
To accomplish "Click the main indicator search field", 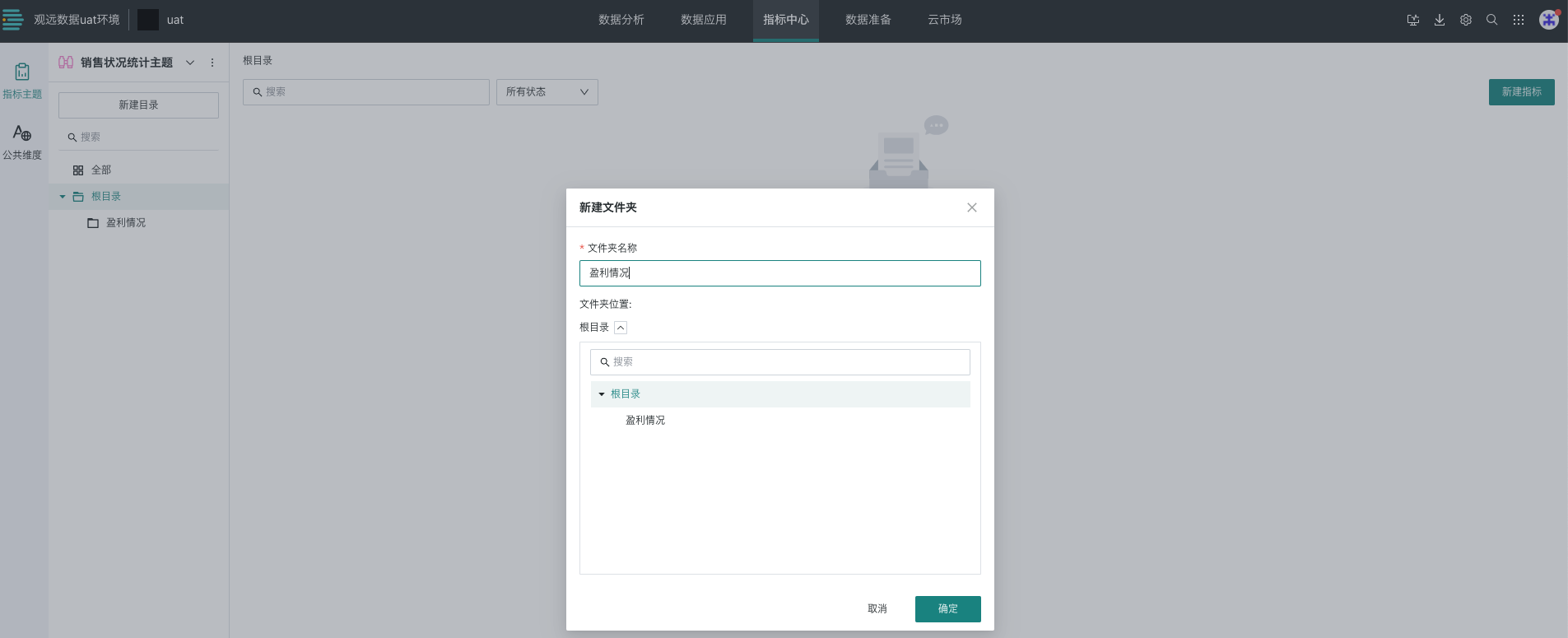I will (x=366, y=92).
